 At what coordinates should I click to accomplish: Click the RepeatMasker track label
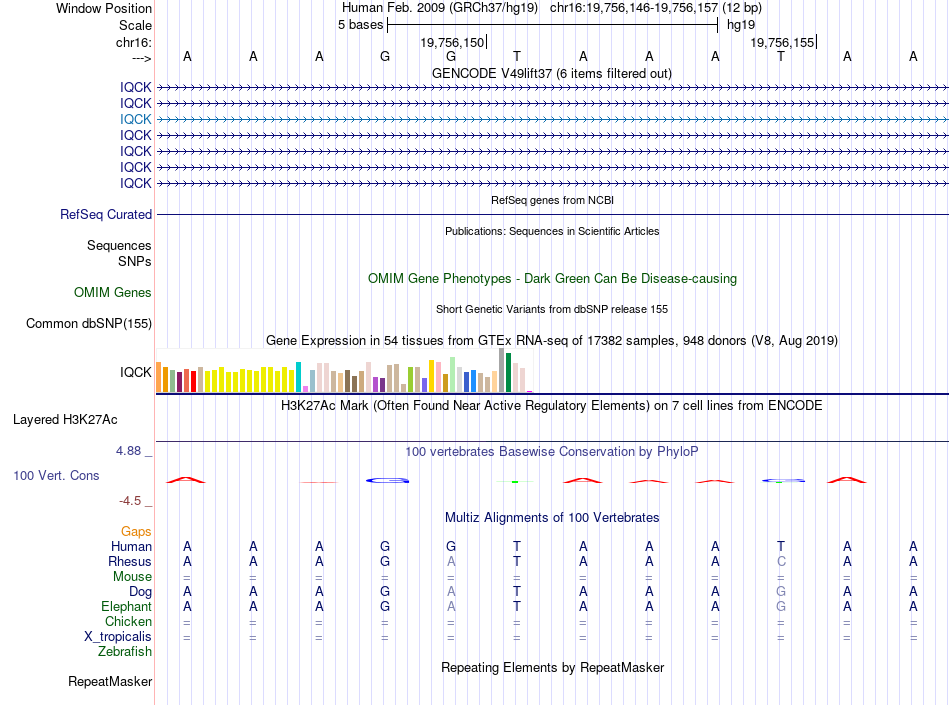[x=110, y=681]
